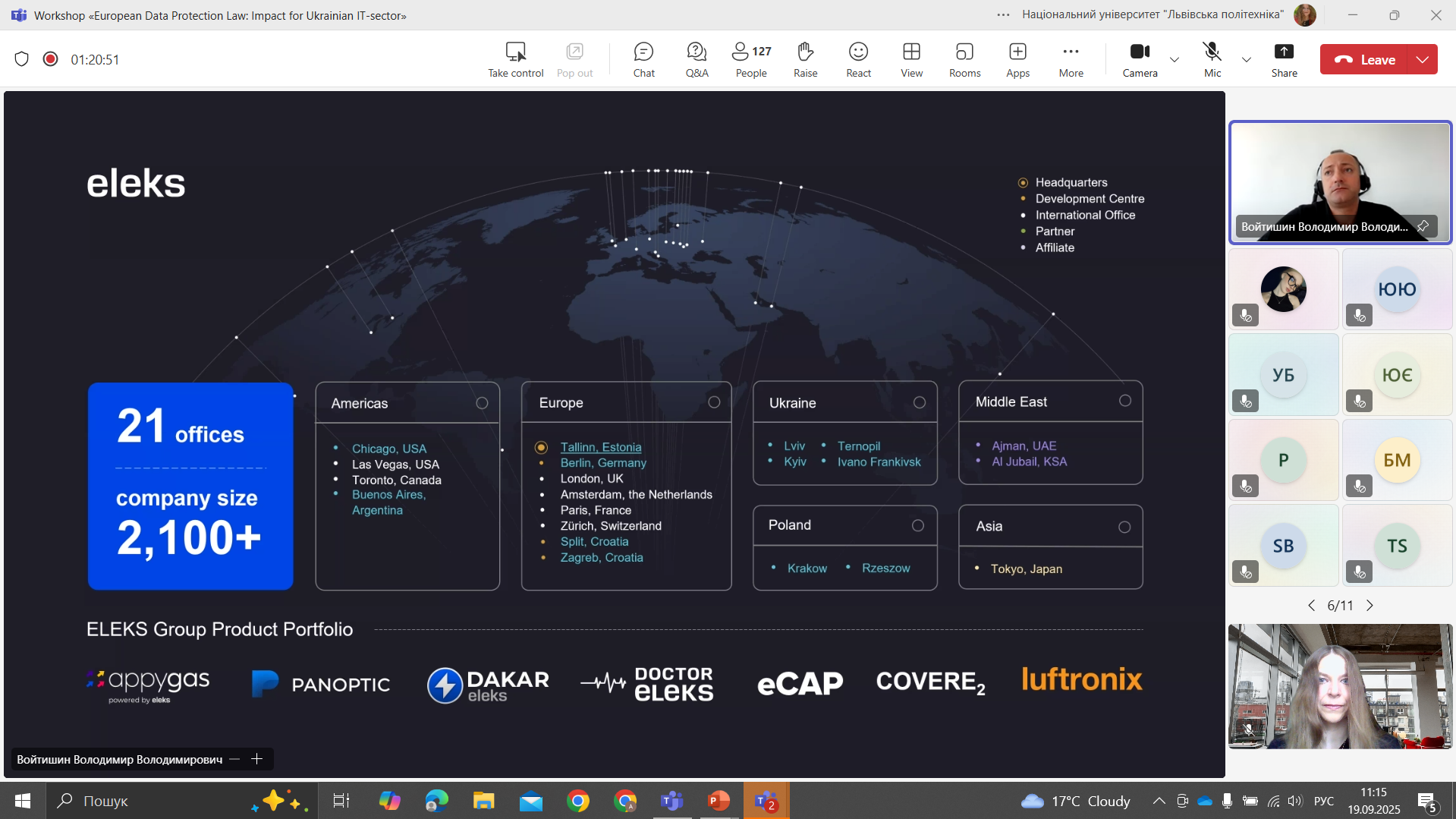Select the participant tile with photo avatar

[1283, 289]
